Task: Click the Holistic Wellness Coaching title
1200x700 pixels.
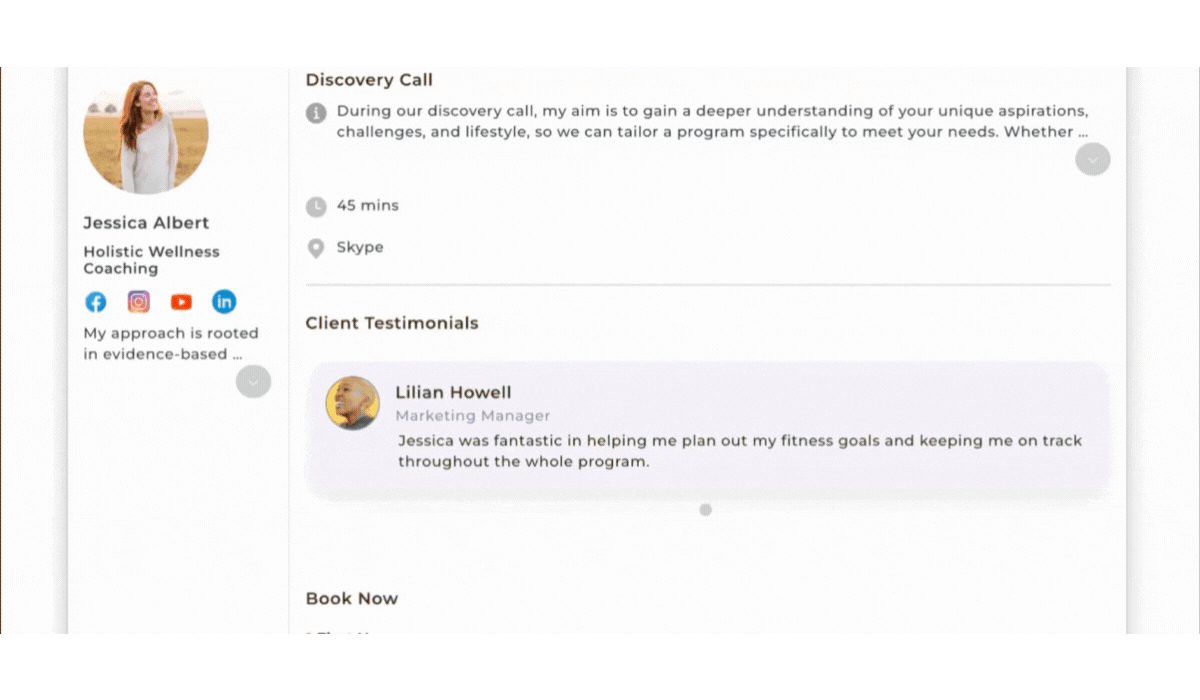Action: 152,260
